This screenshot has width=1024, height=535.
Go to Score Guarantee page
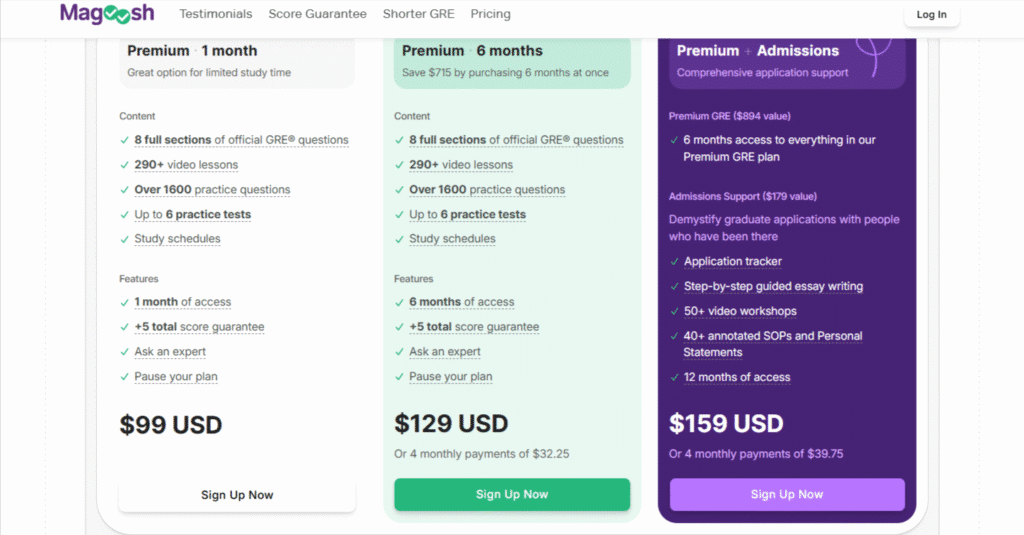[x=319, y=14]
